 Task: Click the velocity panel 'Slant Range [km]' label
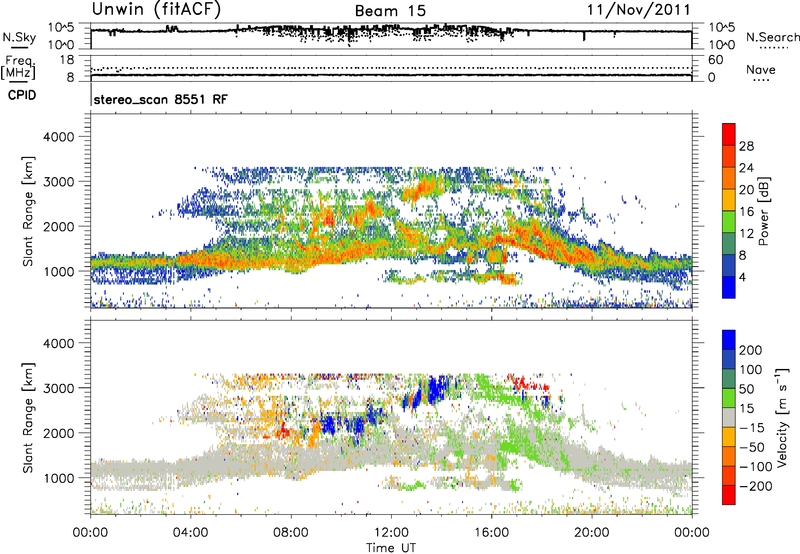[28, 418]
